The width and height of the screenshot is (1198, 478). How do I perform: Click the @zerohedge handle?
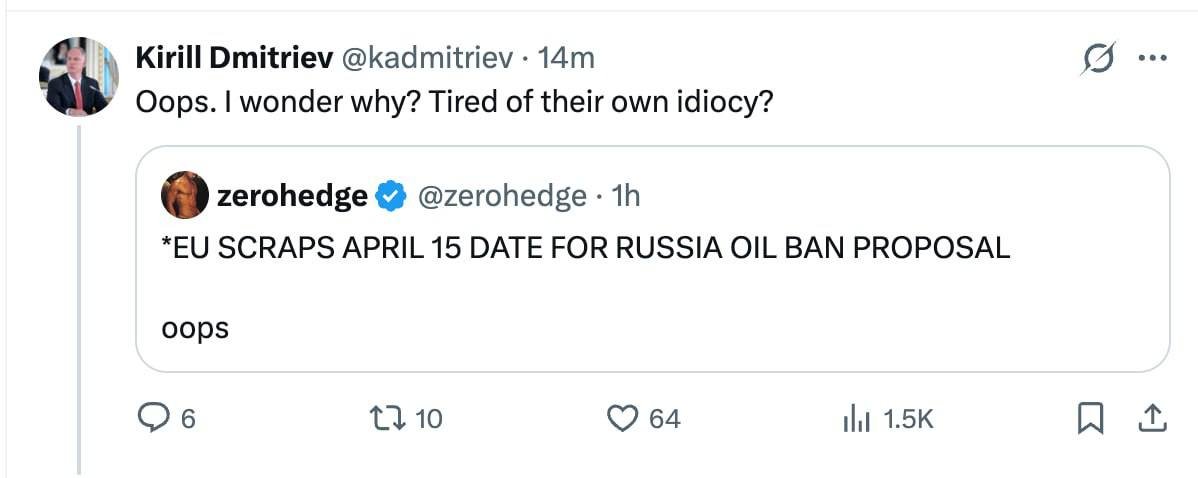500,197
